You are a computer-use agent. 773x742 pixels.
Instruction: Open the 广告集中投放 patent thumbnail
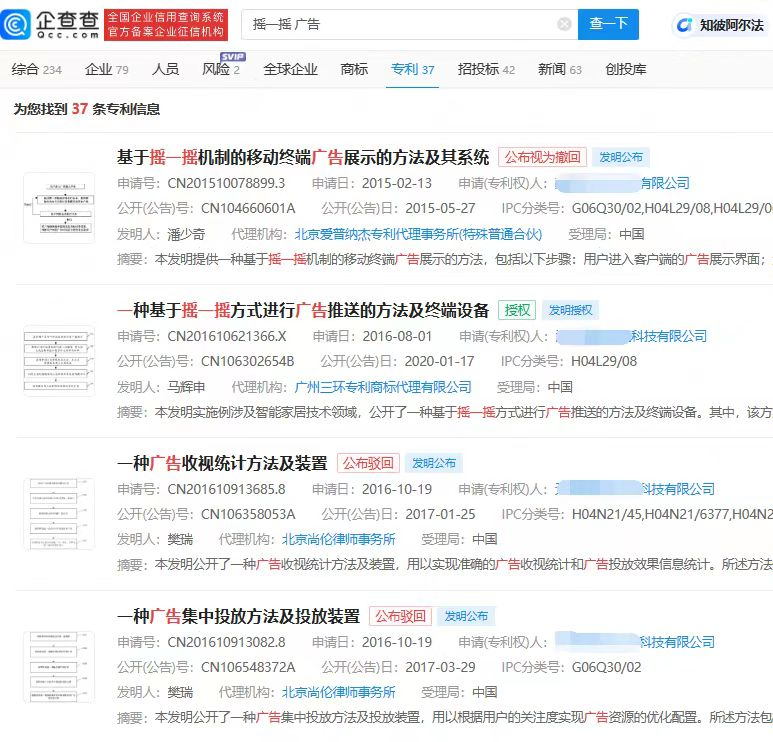coord(59,667)
